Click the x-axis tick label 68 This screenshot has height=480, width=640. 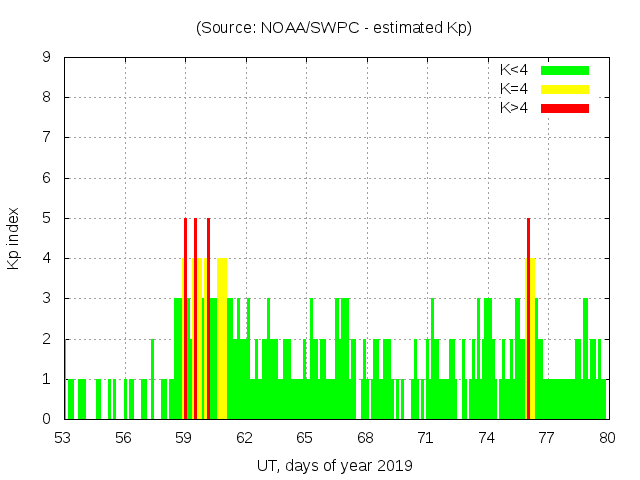click(x=365, y=437)
